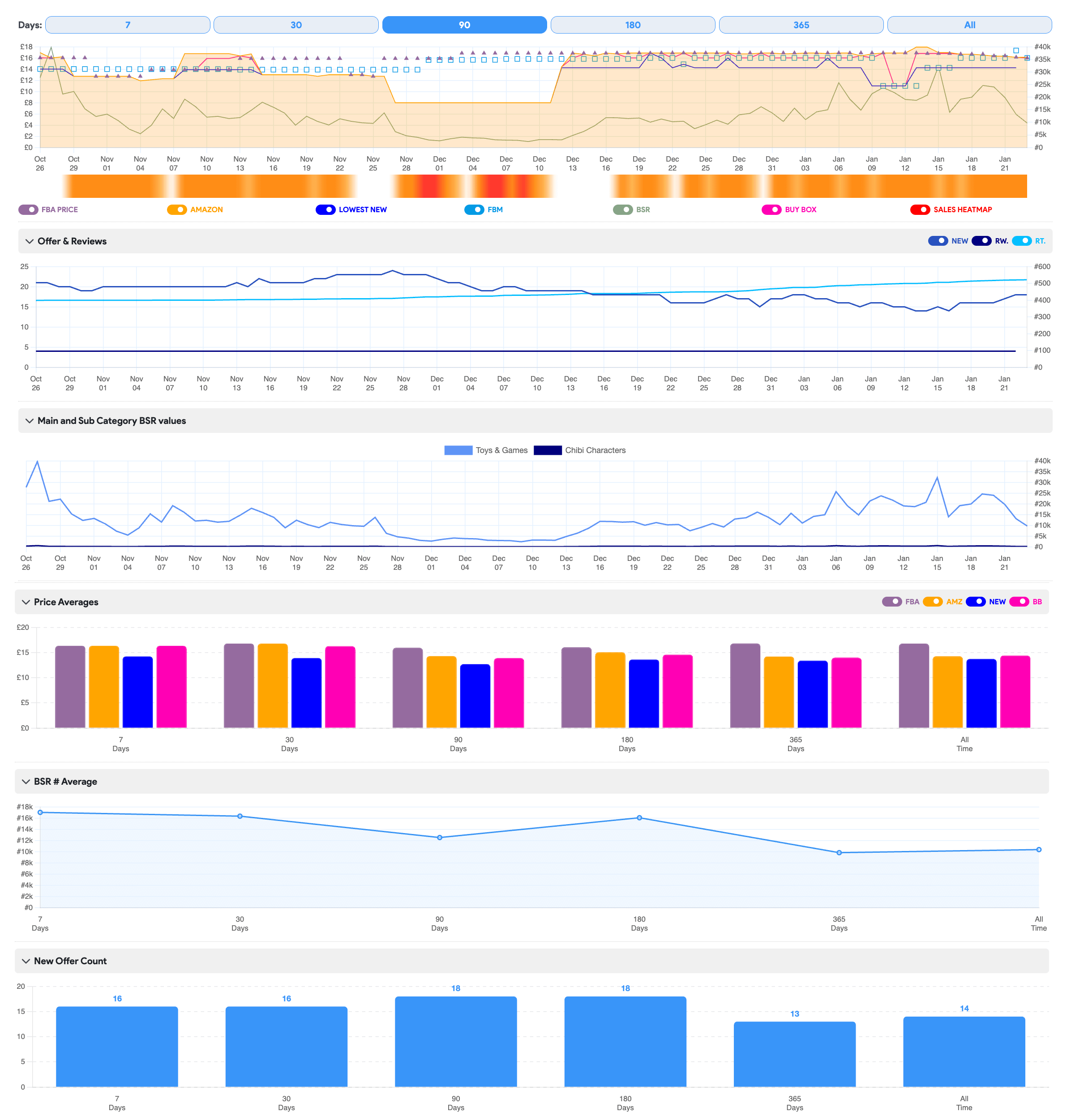Click the 180 Days offer count bar

coord(625,1041)
